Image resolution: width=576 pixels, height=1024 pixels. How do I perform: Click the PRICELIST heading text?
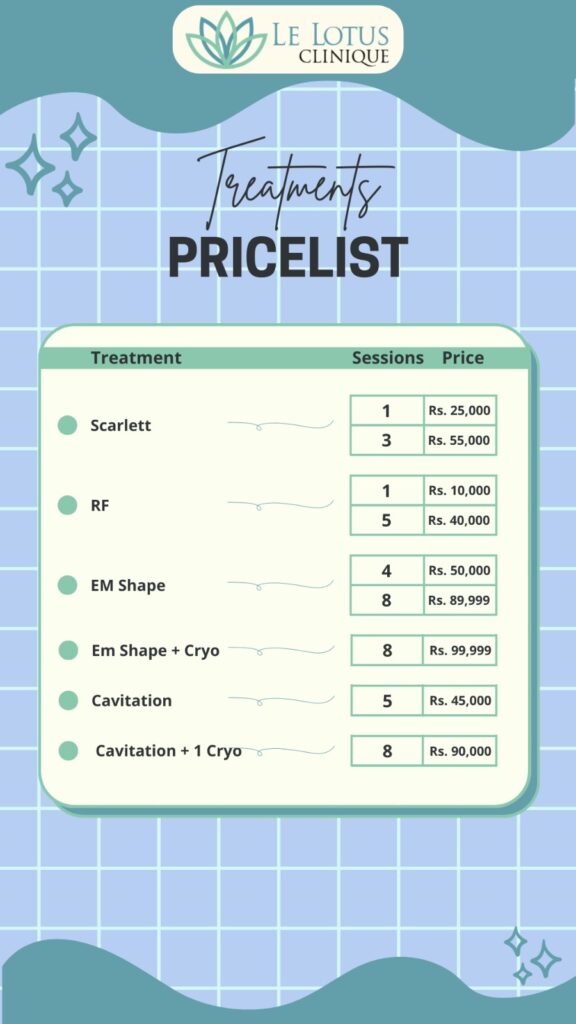(288, 257)
